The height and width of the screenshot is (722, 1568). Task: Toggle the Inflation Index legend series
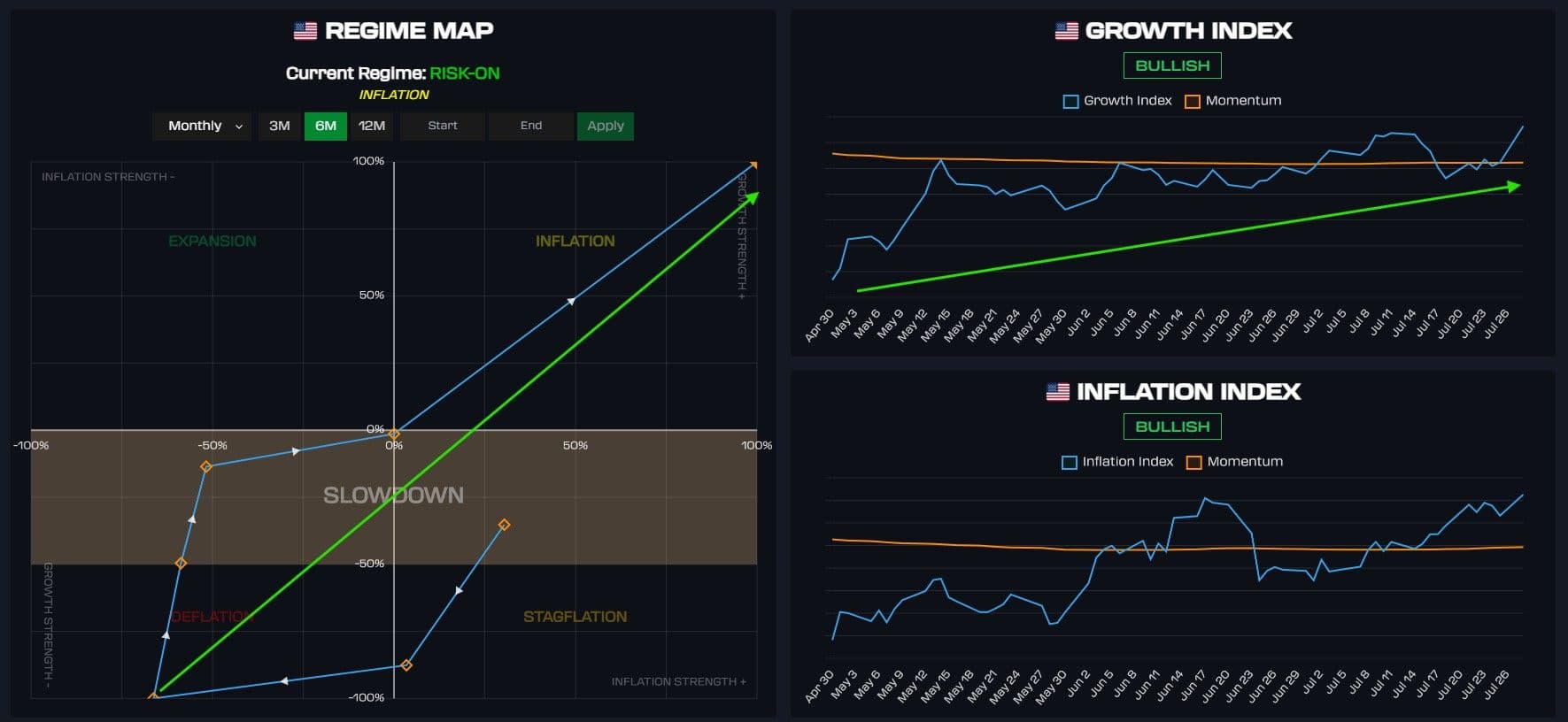[1117, 462]
